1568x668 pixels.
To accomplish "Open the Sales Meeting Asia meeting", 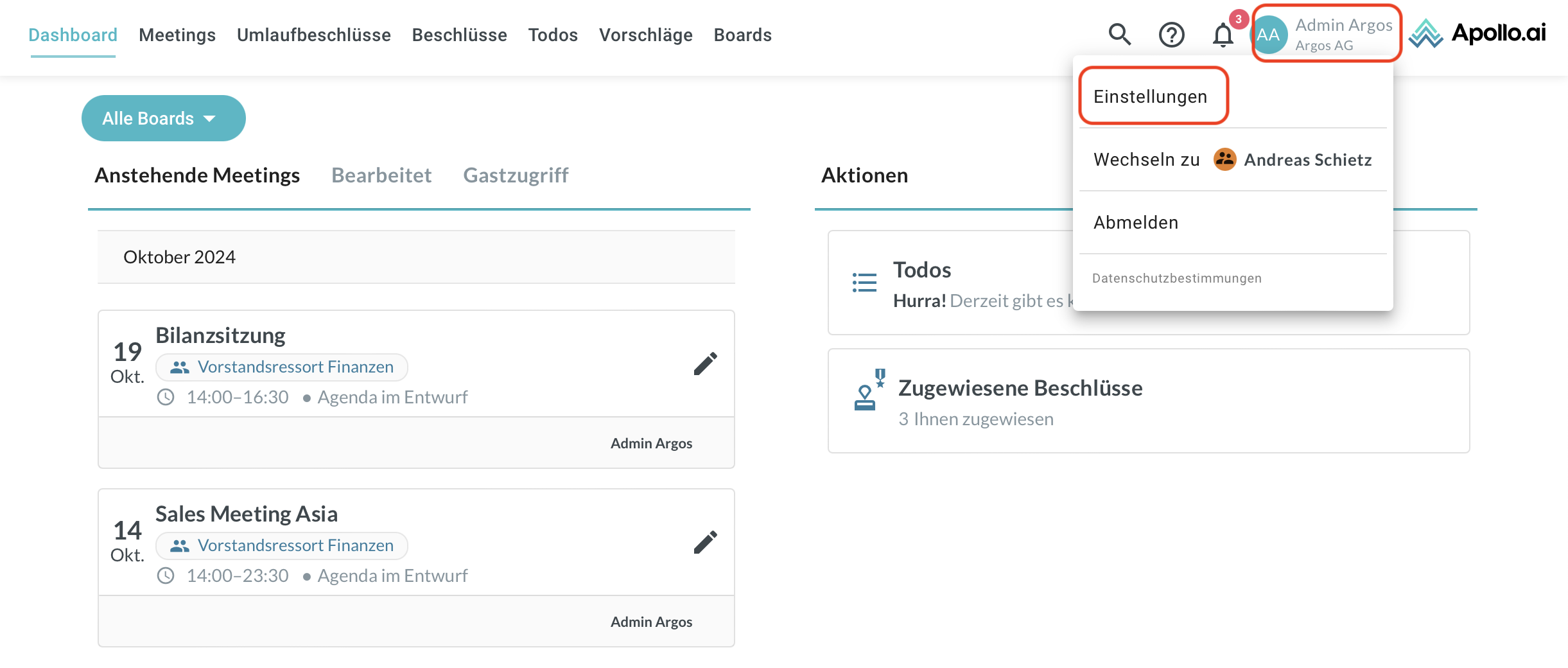I will point(247,514).
